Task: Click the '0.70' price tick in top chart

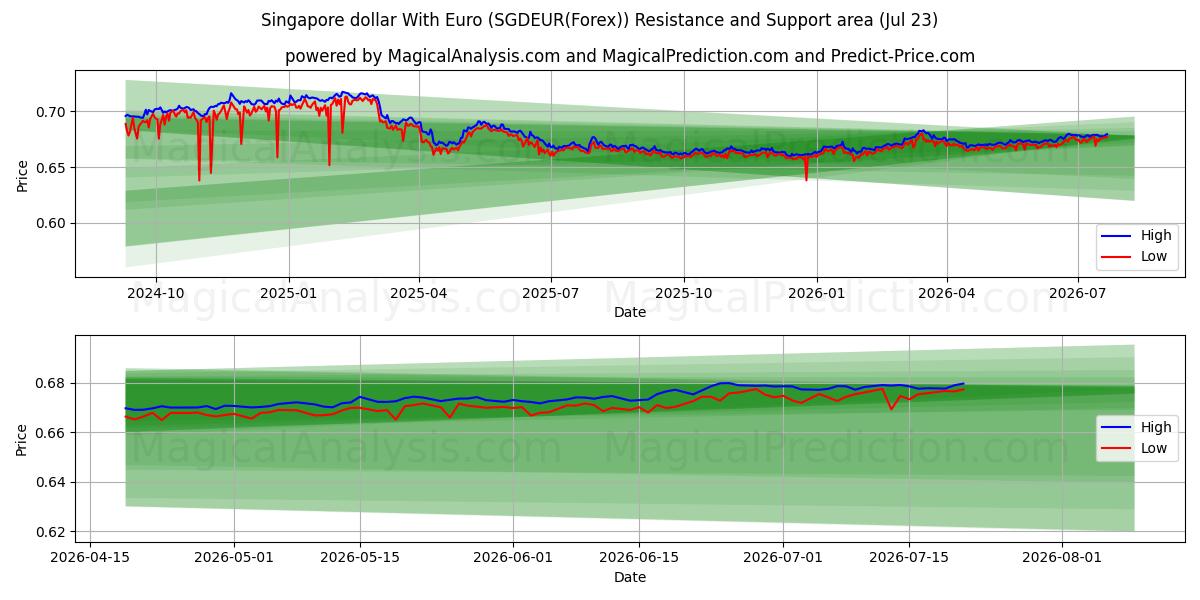Action: coord(52,112)
